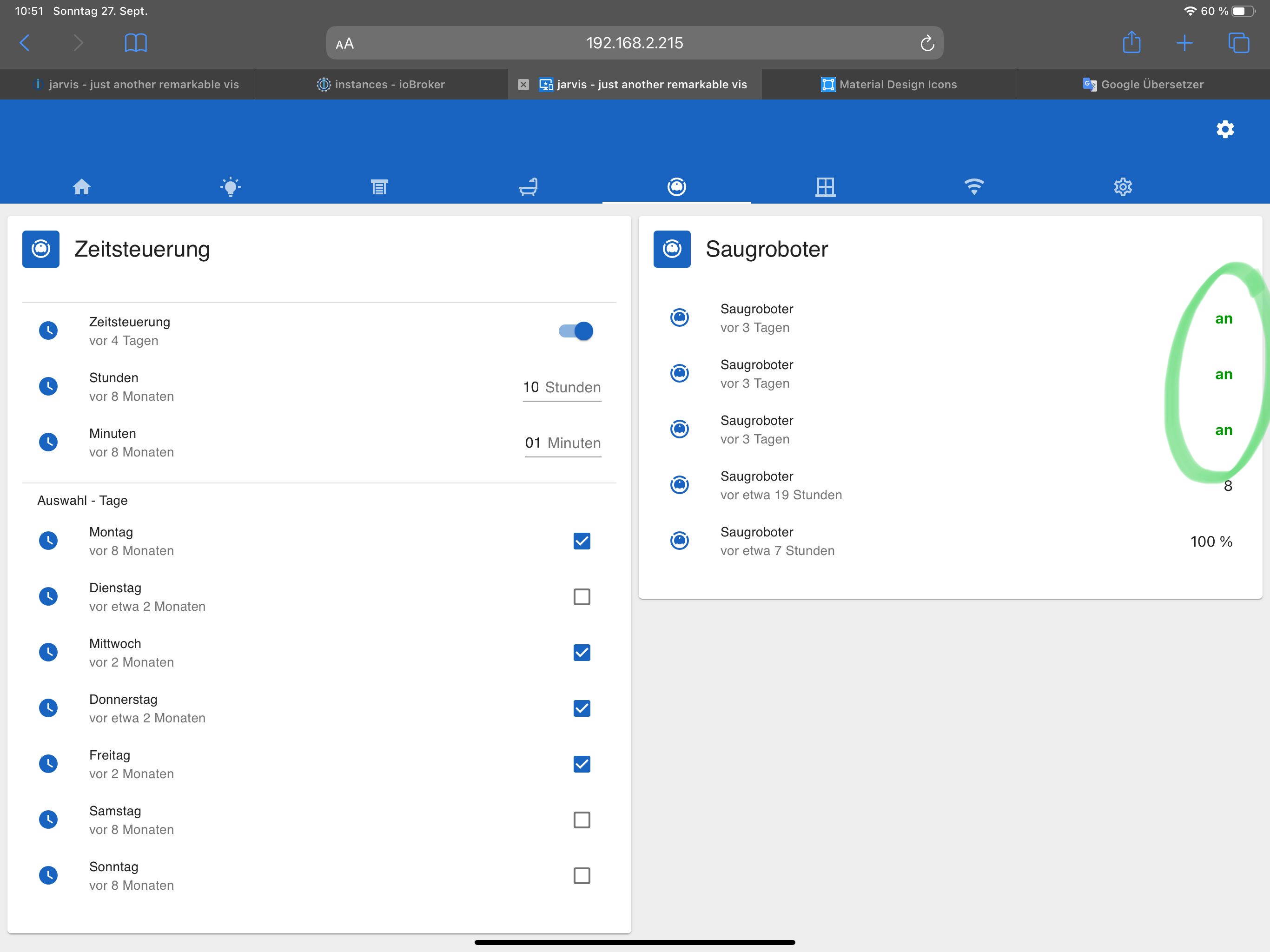Tap the AA reader options button

[x=344, y=44]
